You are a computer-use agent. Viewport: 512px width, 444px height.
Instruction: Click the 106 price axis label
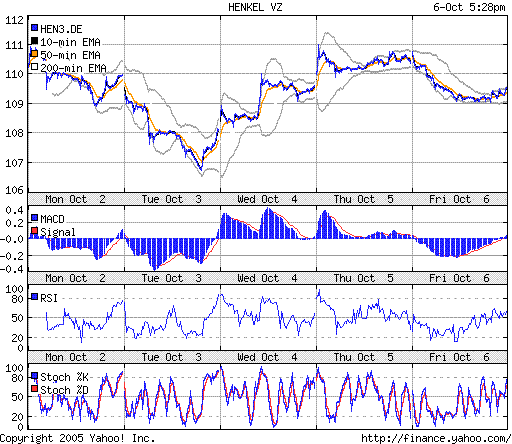point(14,190)
